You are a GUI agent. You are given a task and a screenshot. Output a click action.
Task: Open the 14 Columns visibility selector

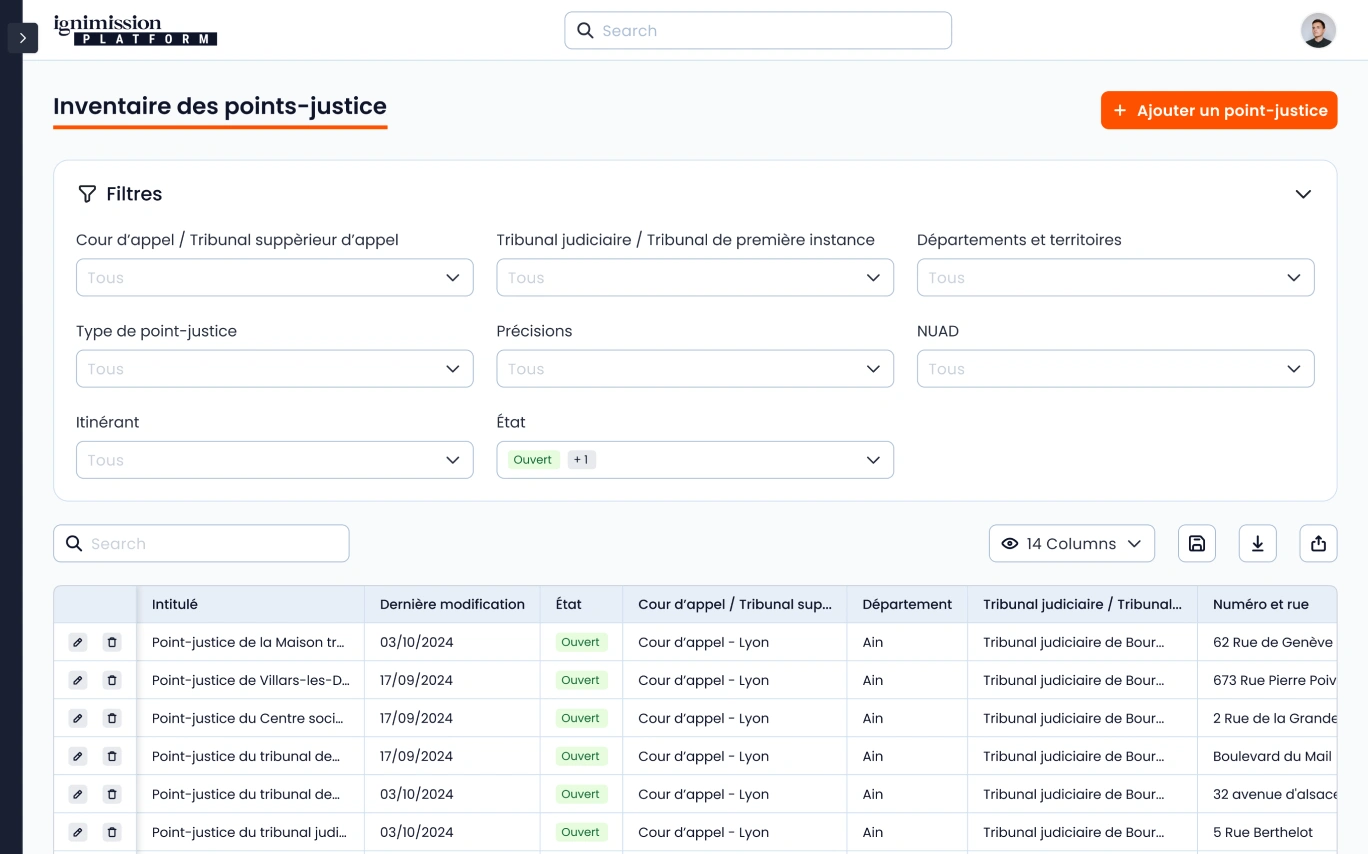click(1071, 543)
